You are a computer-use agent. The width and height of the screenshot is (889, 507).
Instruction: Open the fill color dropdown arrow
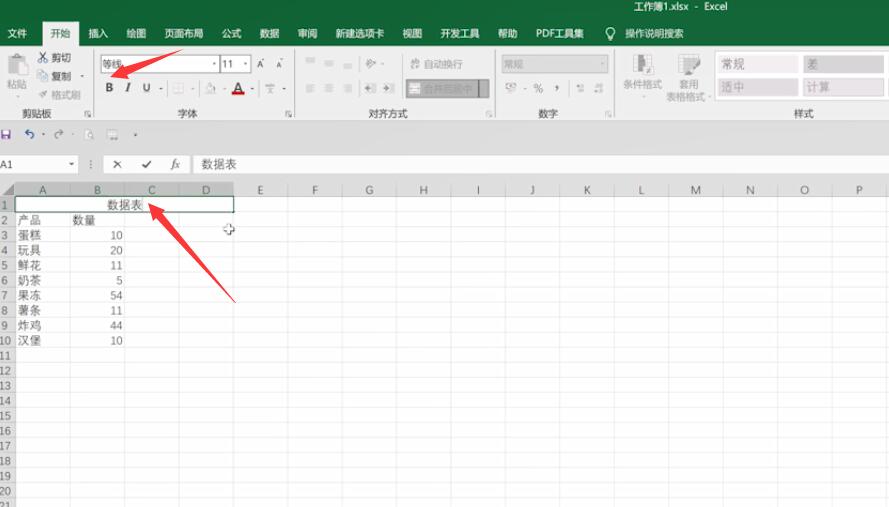(x=224, y=88)
